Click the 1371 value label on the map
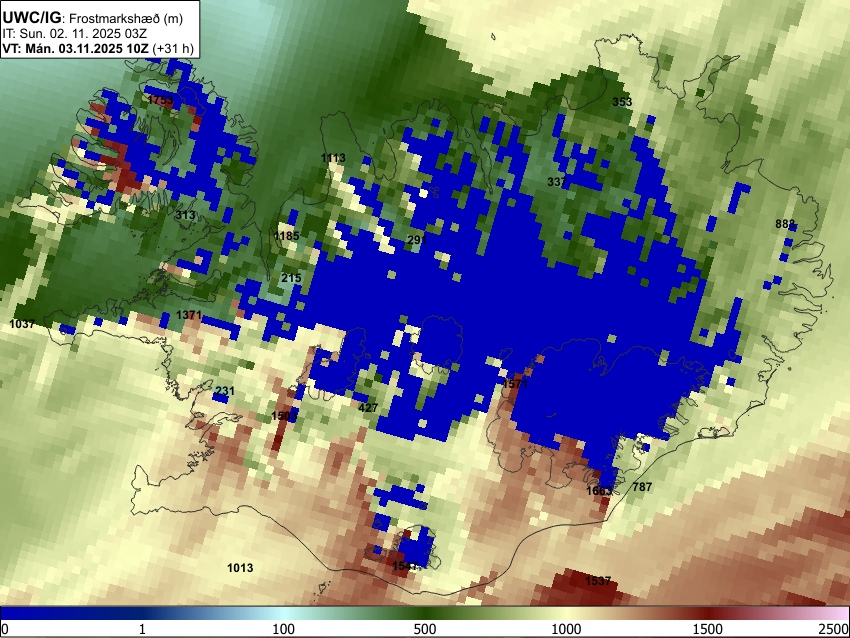Image resolution: width=850 pixels, height=638 pixels. tap(189, 315)
